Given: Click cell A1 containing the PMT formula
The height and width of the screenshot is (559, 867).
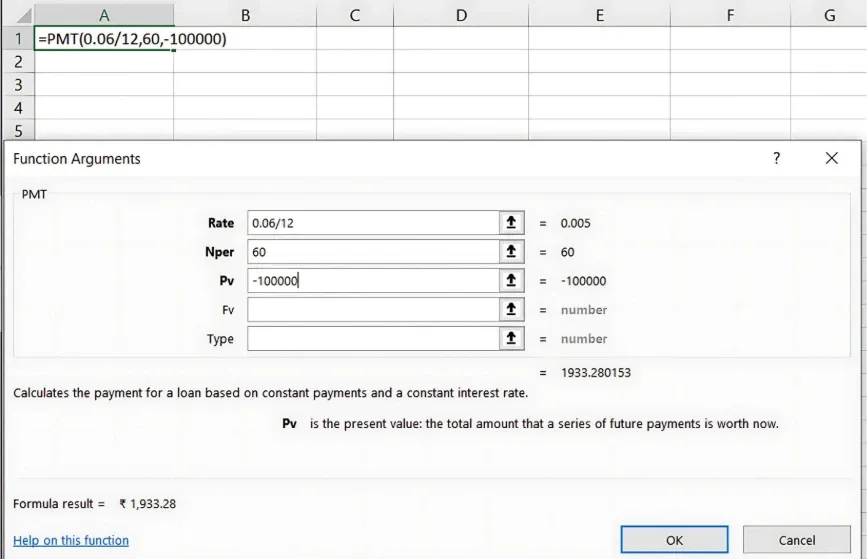Looking at the screenshot, I should pyautogui.click(x=104, y=39).
